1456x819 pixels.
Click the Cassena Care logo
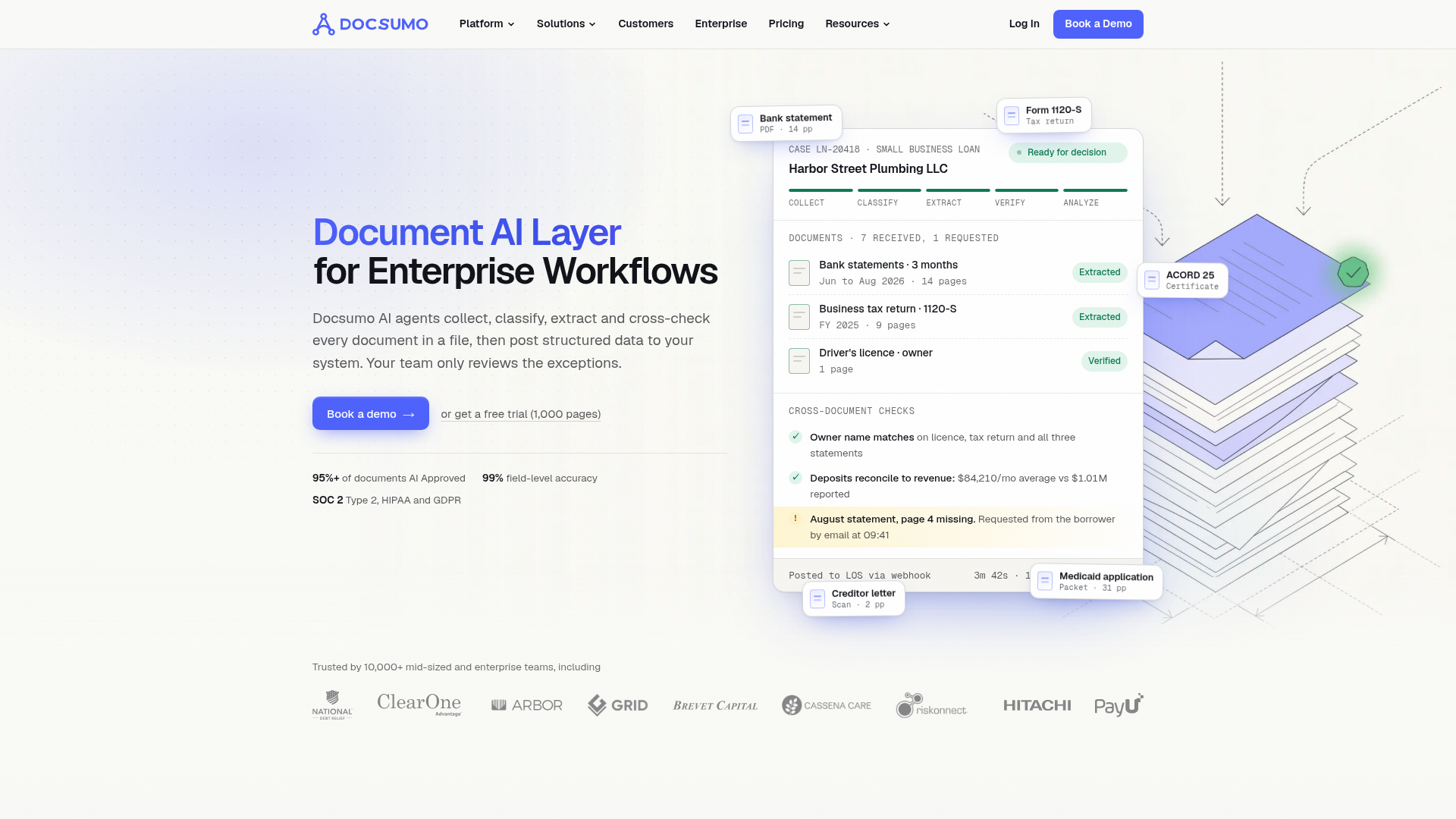[x=827, y=705]
